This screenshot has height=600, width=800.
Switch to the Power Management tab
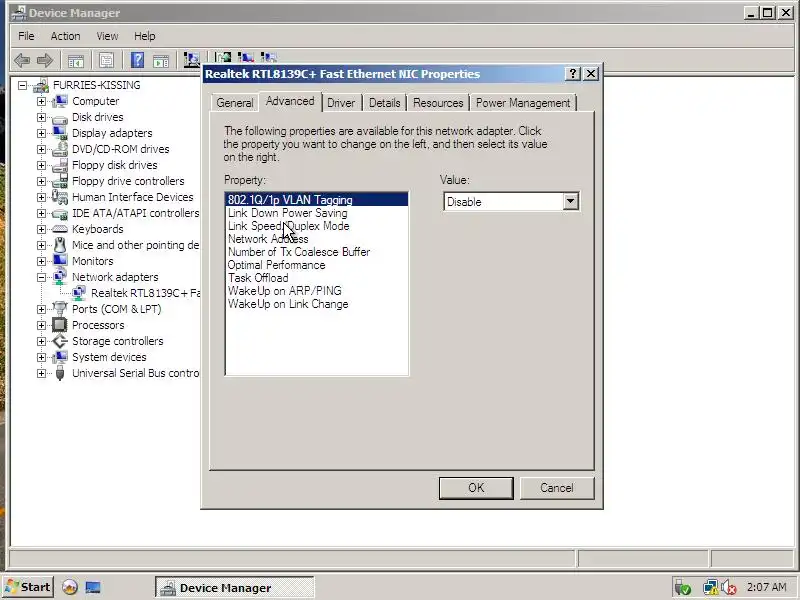[x=523, y=103]
